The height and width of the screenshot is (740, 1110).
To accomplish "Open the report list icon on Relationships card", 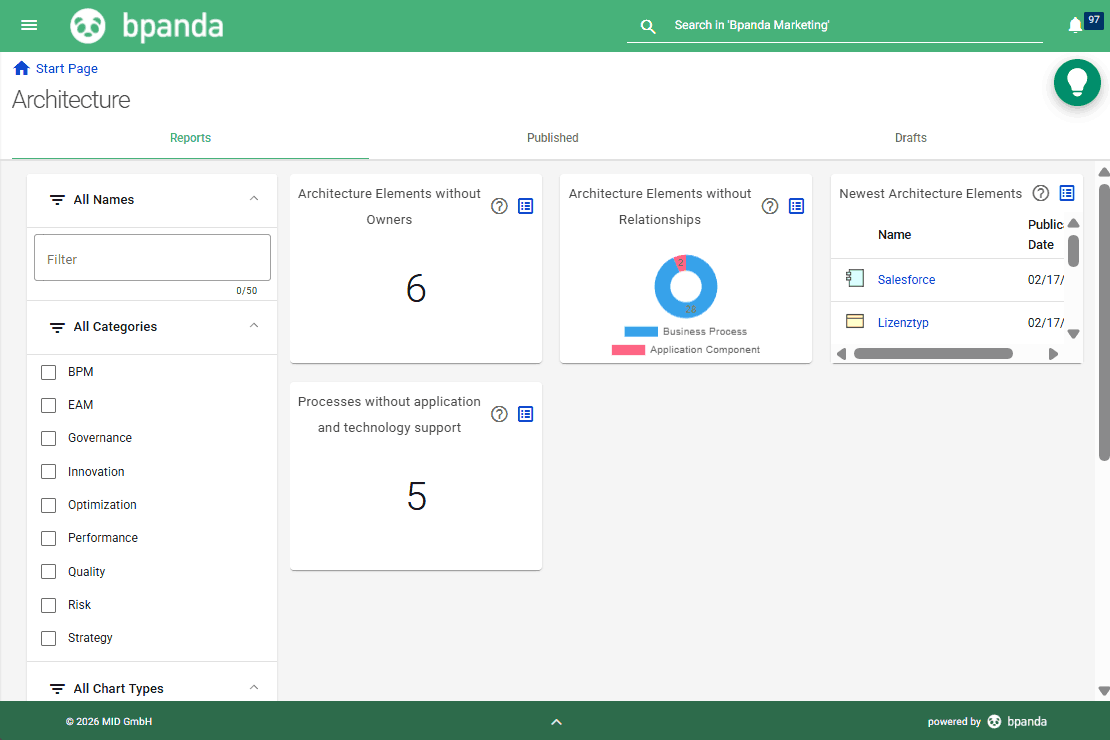I will [796, 206].
